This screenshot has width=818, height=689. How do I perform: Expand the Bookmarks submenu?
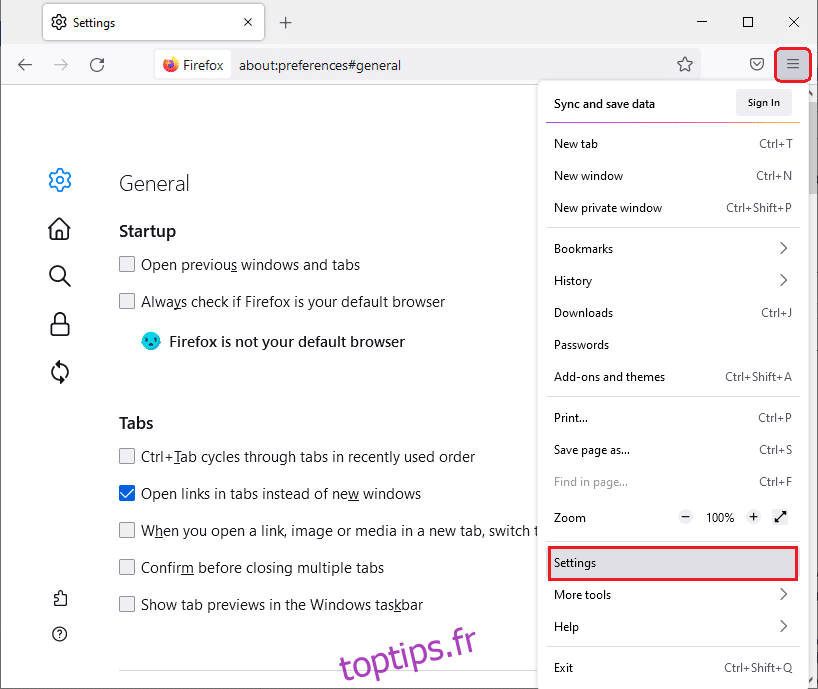(672, 248)
